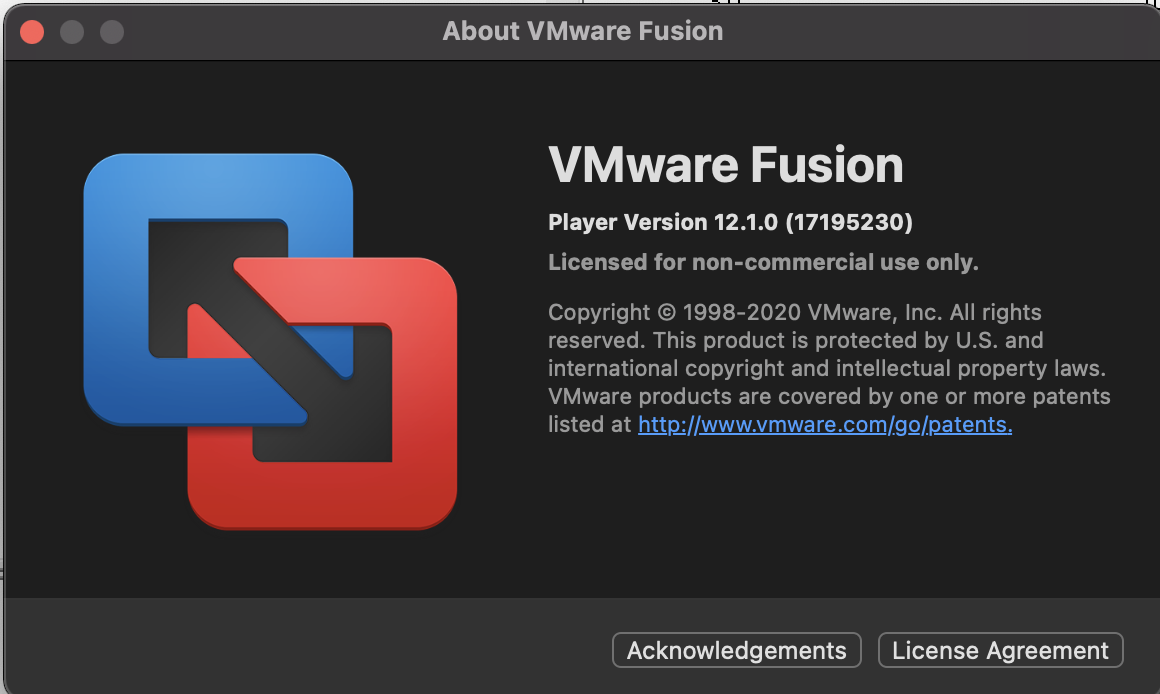The image size is (1160, 694).
Task: Click the grayed-out zoom window button
Action: [x=112, y=32]
